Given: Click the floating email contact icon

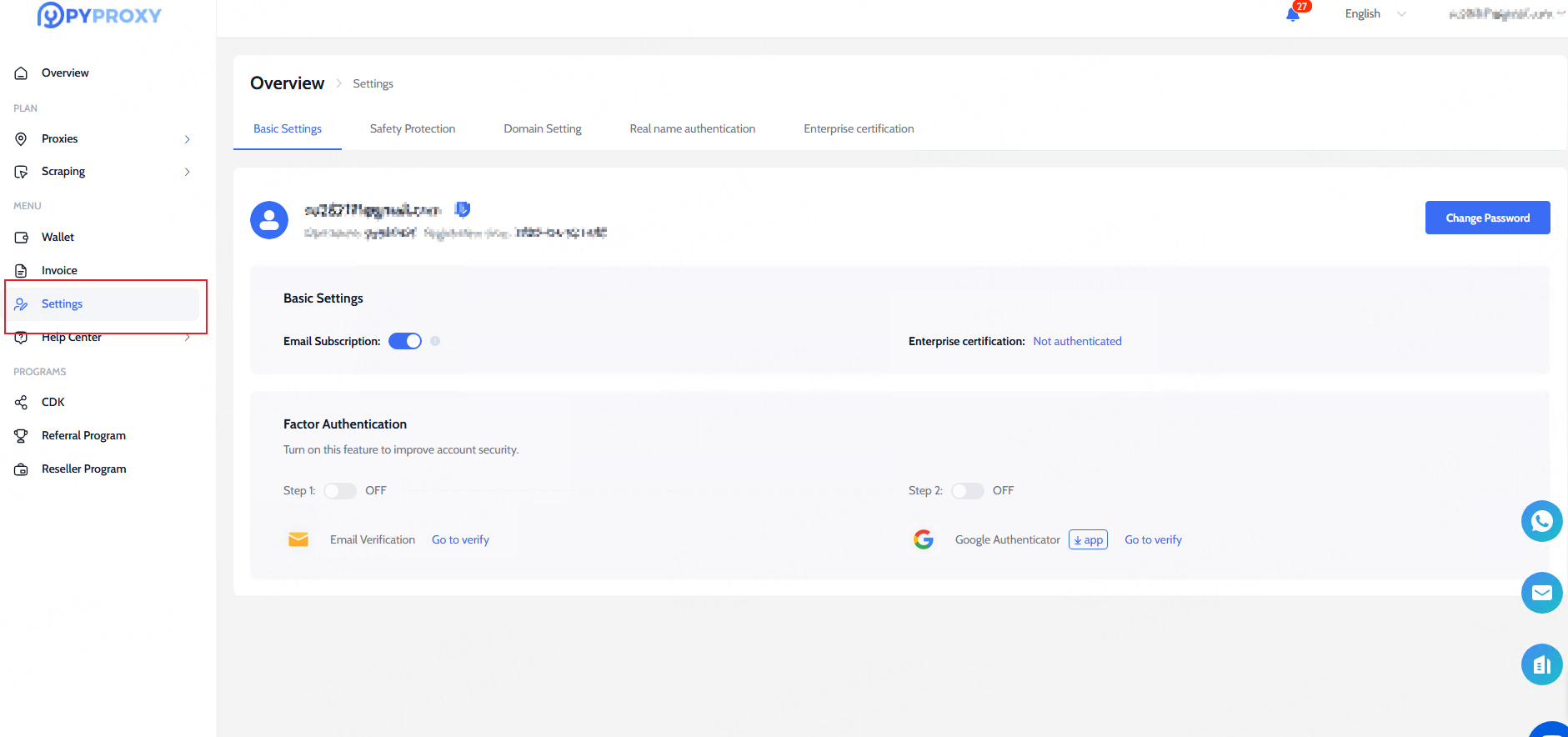Looking at the screenshot, I should (x=1541, y=593).
